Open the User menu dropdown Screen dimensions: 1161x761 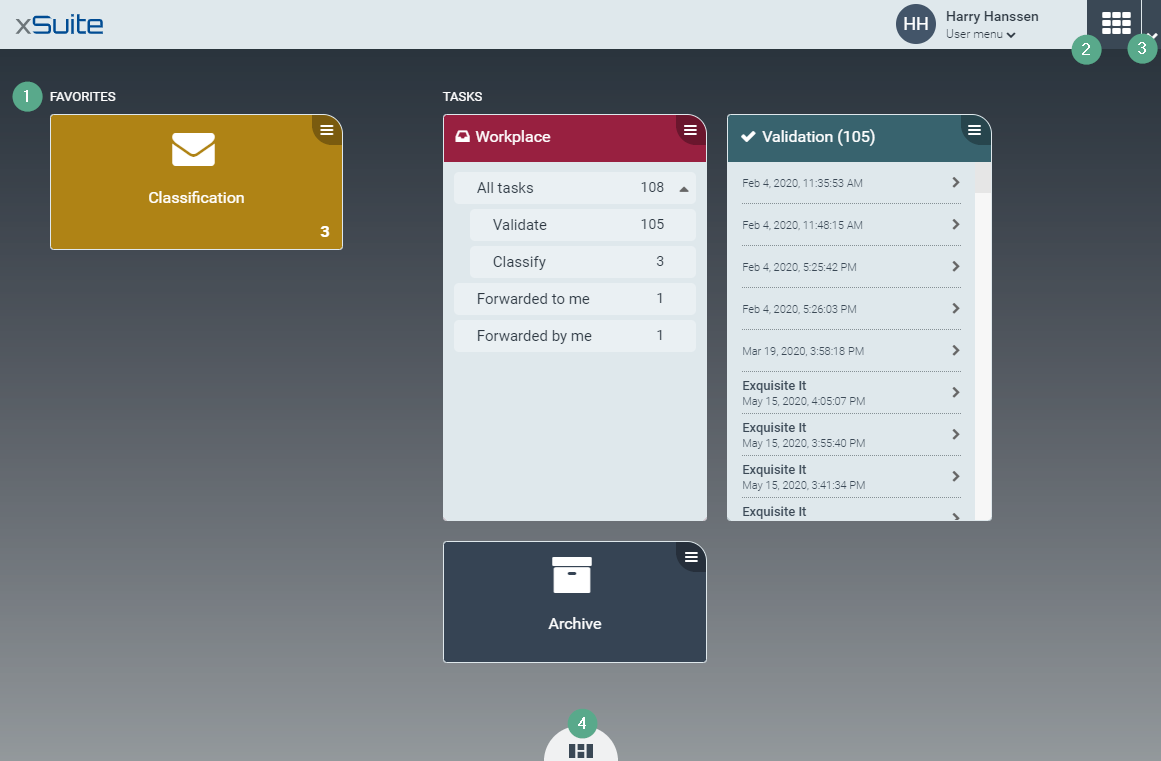point(980,33)
